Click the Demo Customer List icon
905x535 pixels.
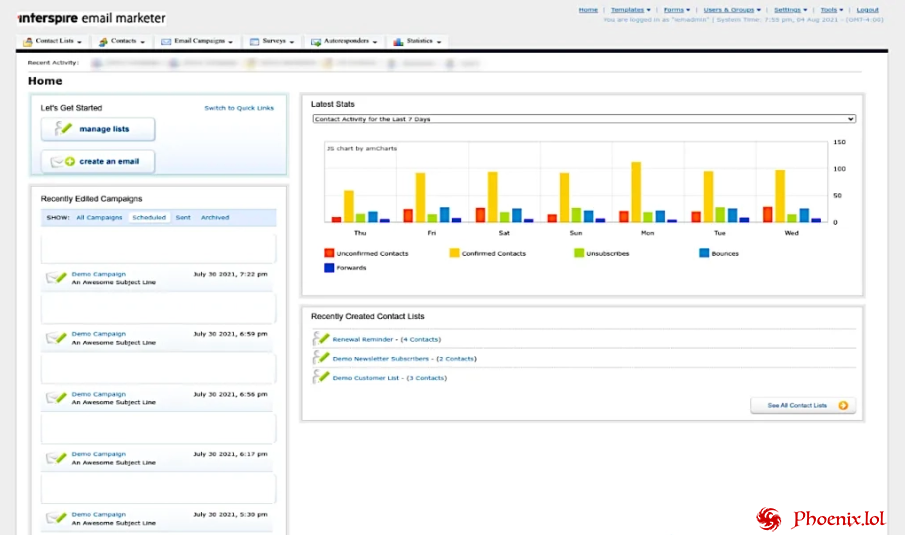click(321, 377)
